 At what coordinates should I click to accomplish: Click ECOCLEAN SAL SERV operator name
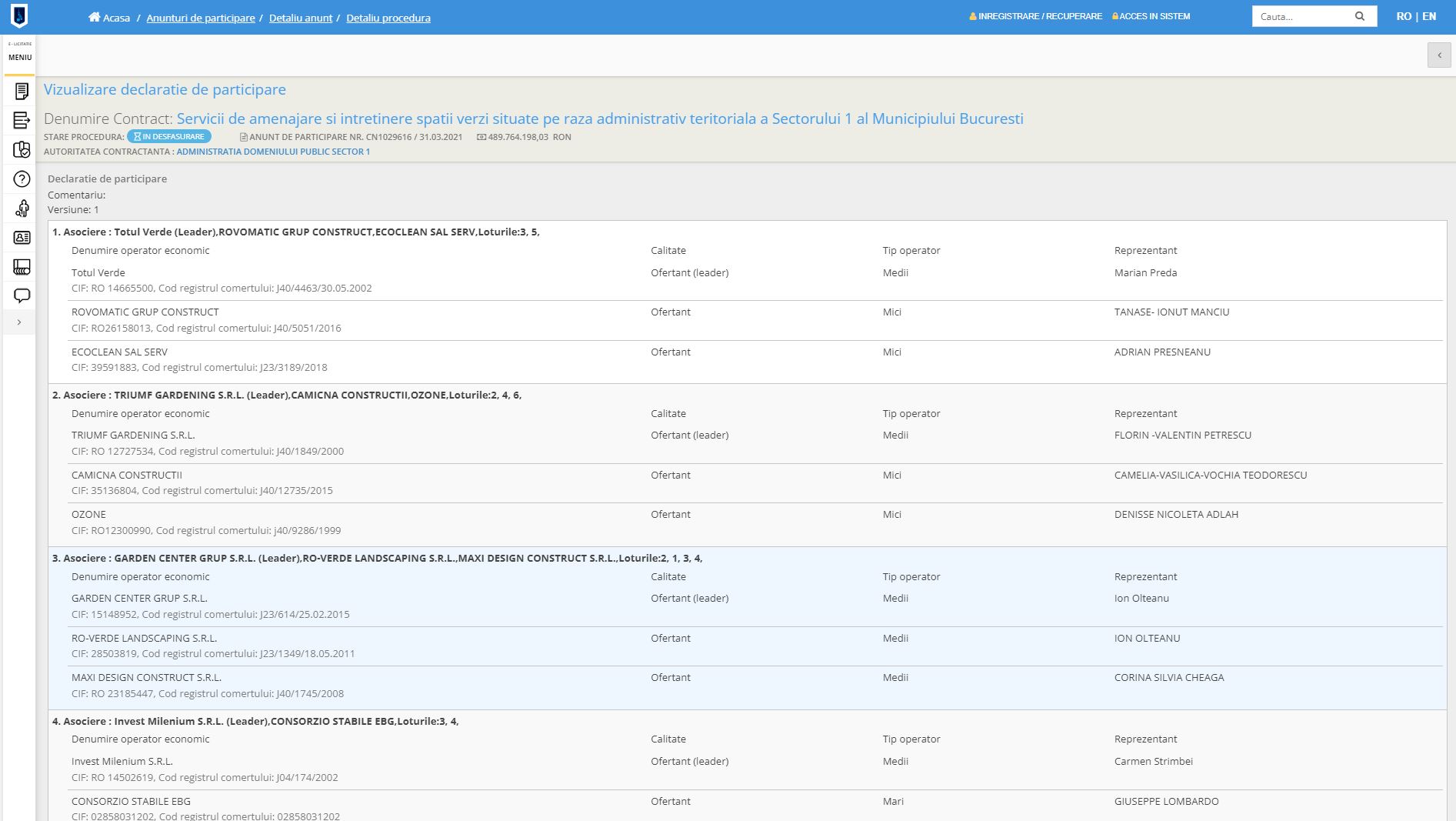(119, 352)
